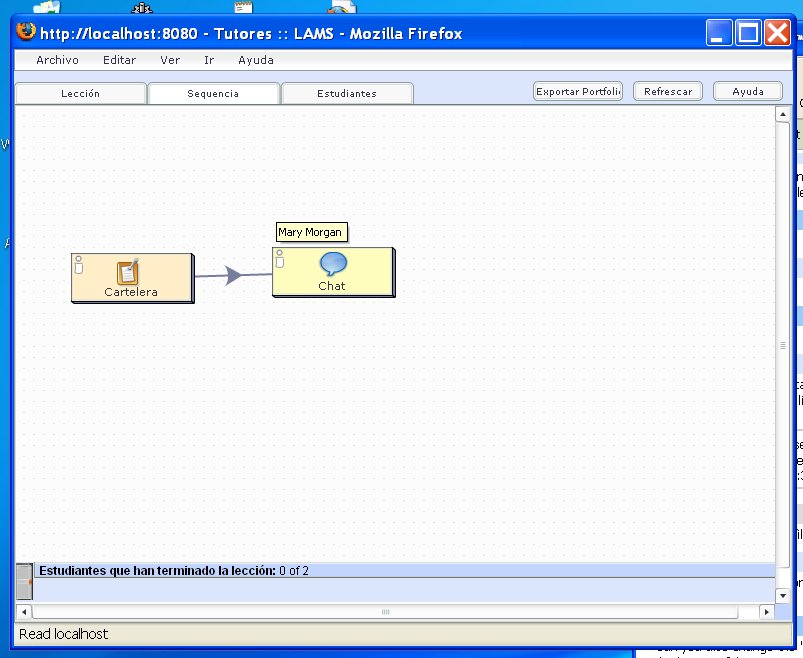
Task: Click the Ayuda button beside Refrescar
Action: (748, 91)
